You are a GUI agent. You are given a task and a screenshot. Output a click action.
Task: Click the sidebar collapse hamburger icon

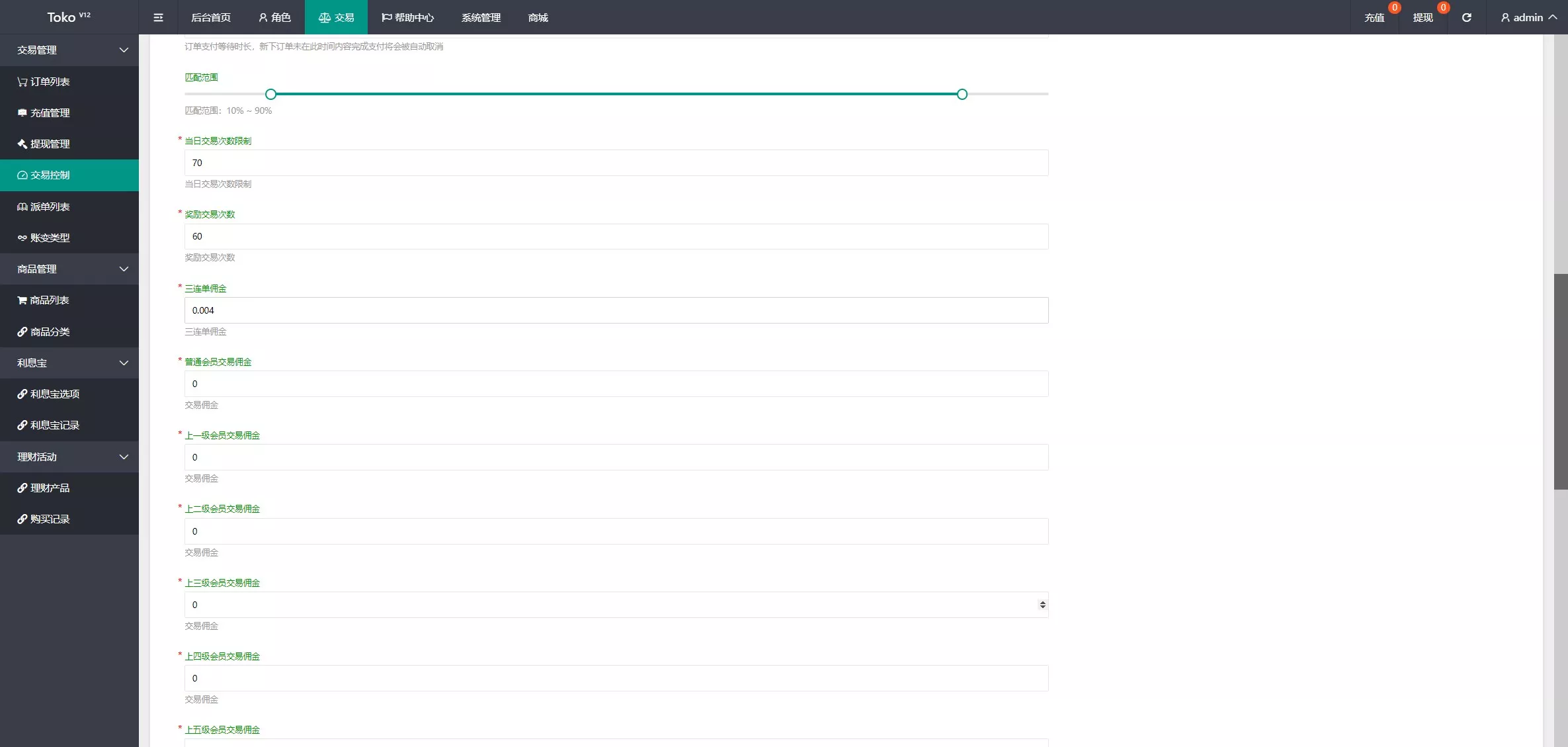tap(158, 17)
